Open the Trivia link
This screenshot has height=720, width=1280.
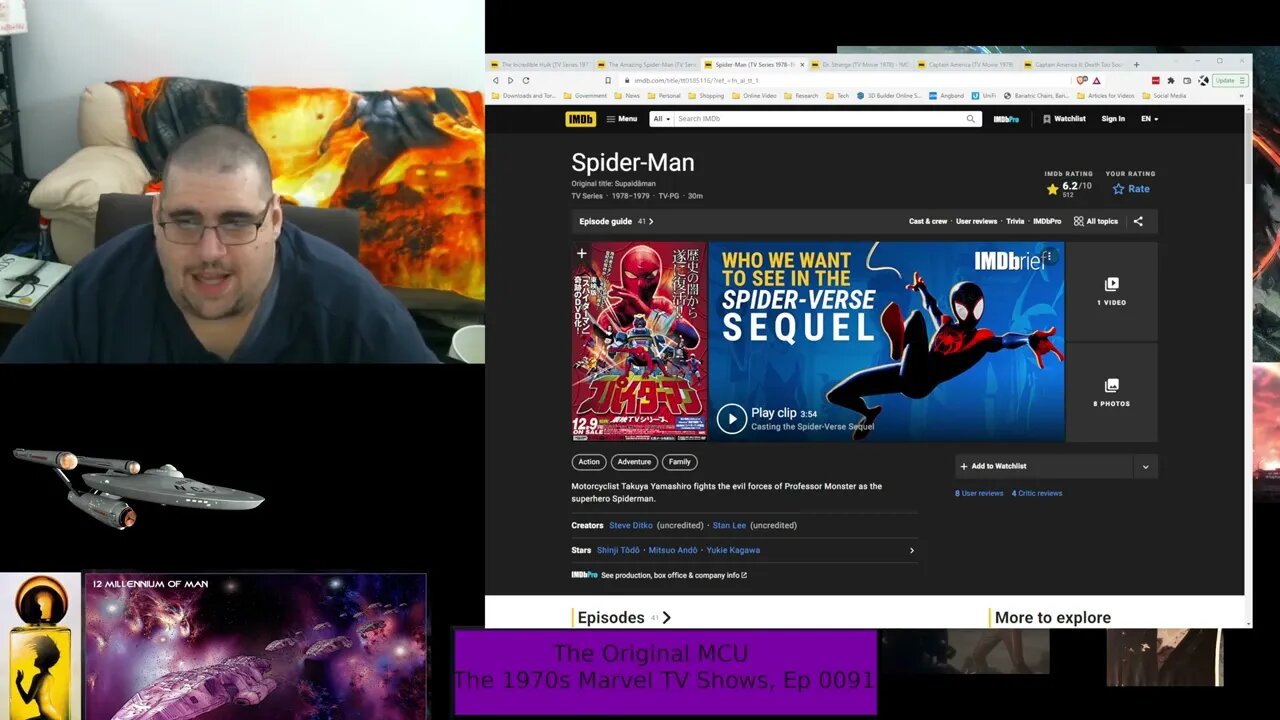1015,221
